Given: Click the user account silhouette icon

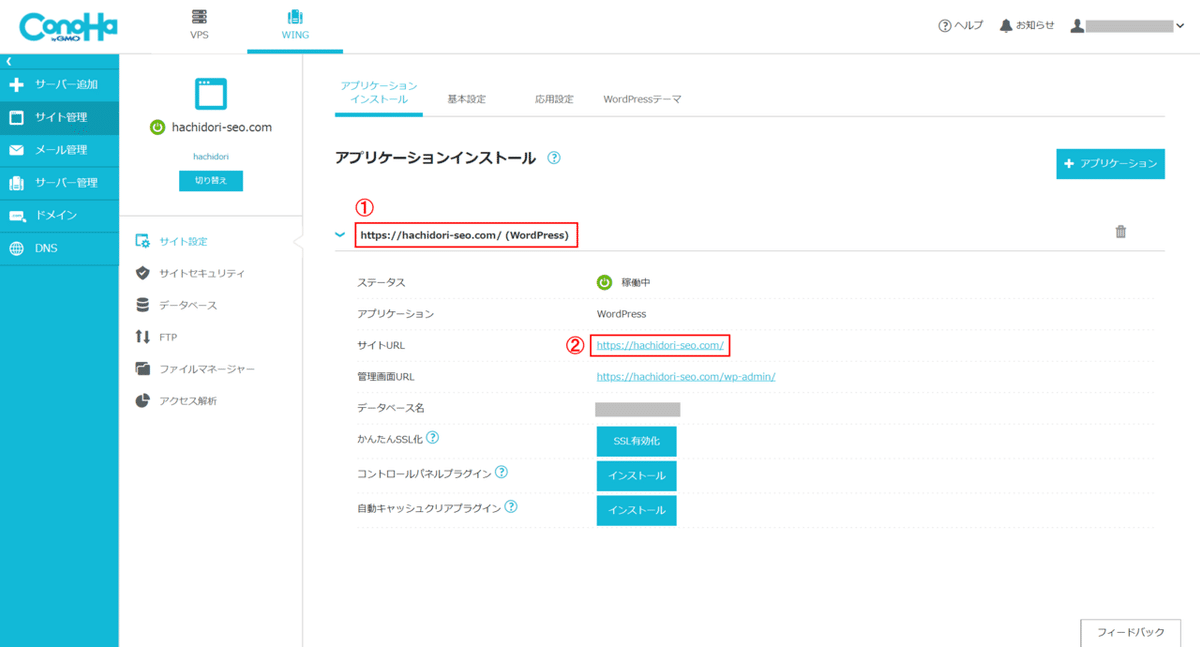Looking at the screenshot, I should 1077,26.
